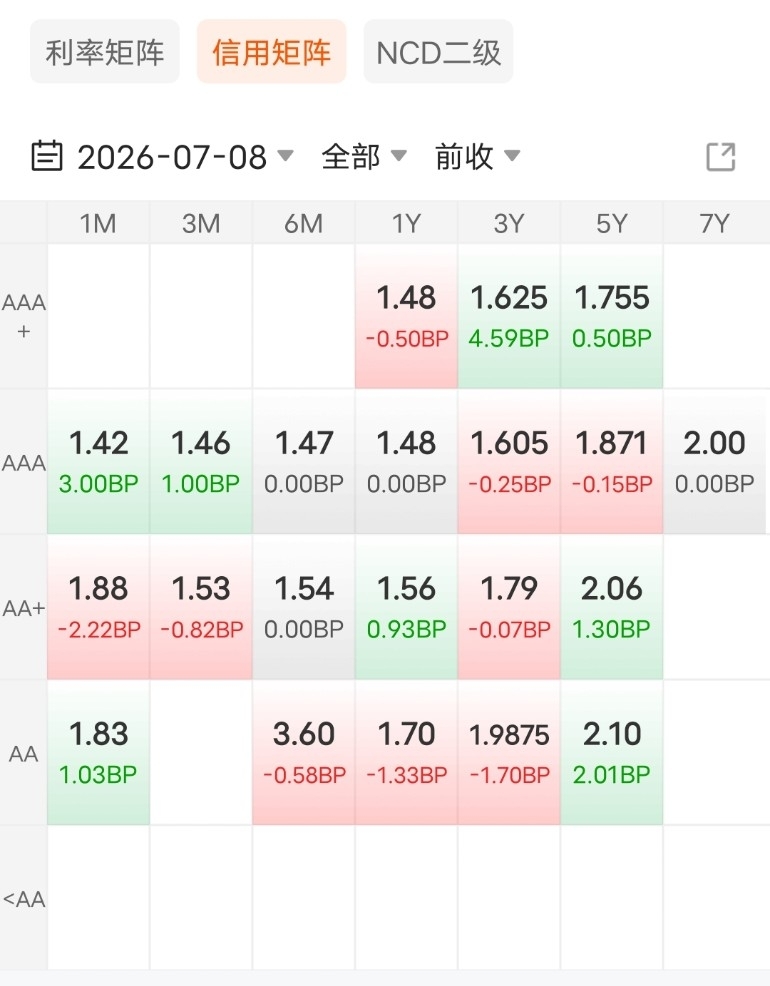Image resolution: width=770 pixels, height=986 pixels.
Task: Open AAA 1M cell showing 1.42
Action: pos(98,462)
